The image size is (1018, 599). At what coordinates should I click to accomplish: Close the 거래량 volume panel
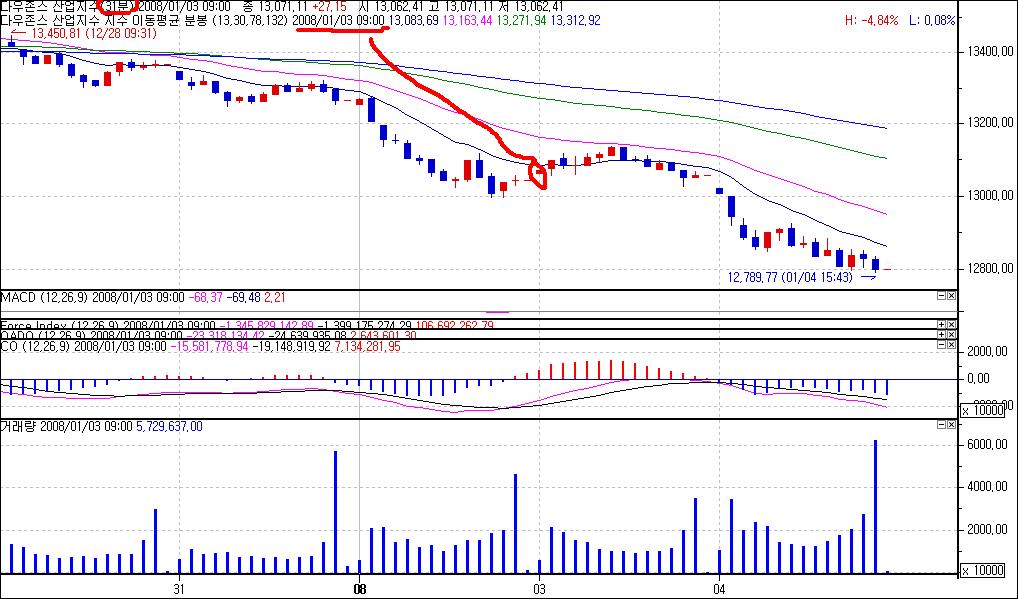951,425
